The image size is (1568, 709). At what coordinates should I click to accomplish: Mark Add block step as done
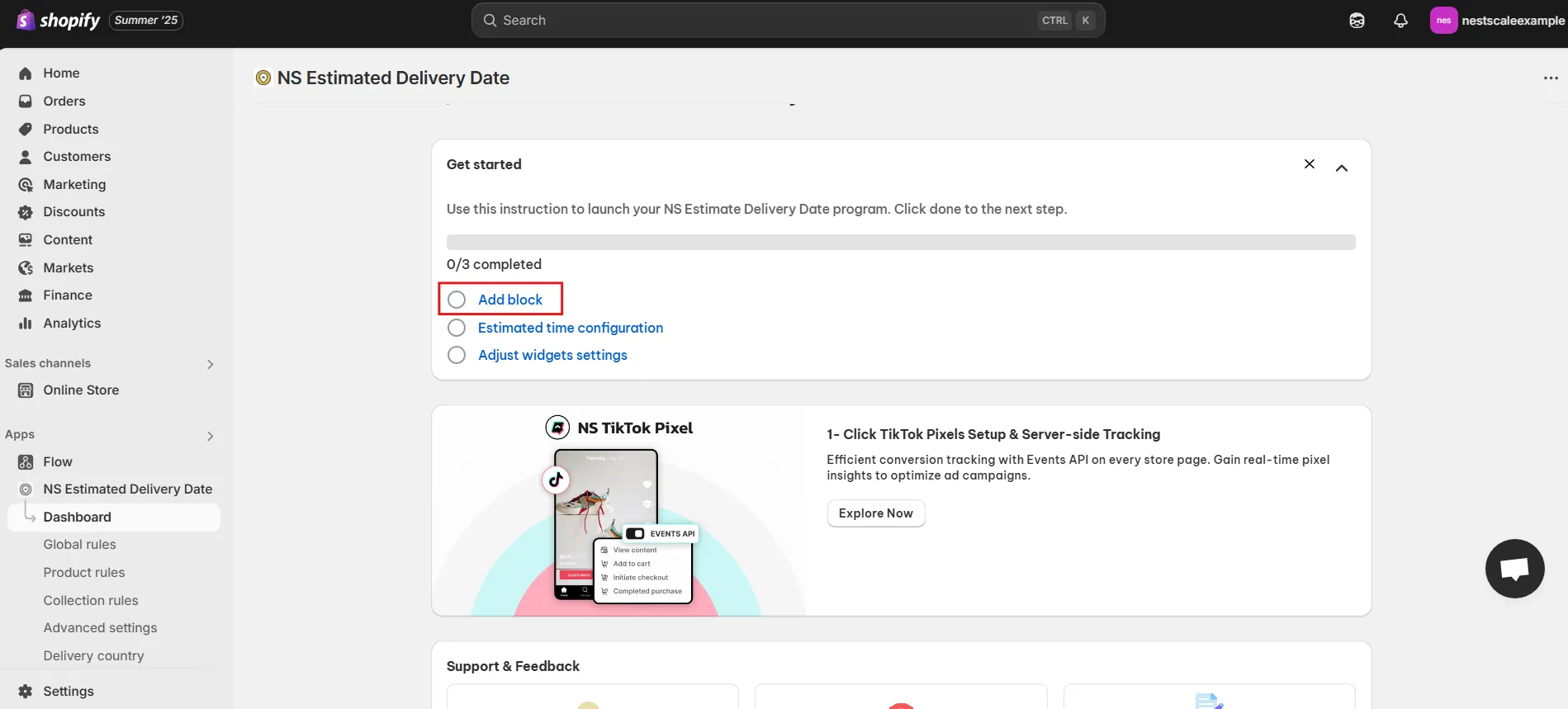click(x=457, y=300)
